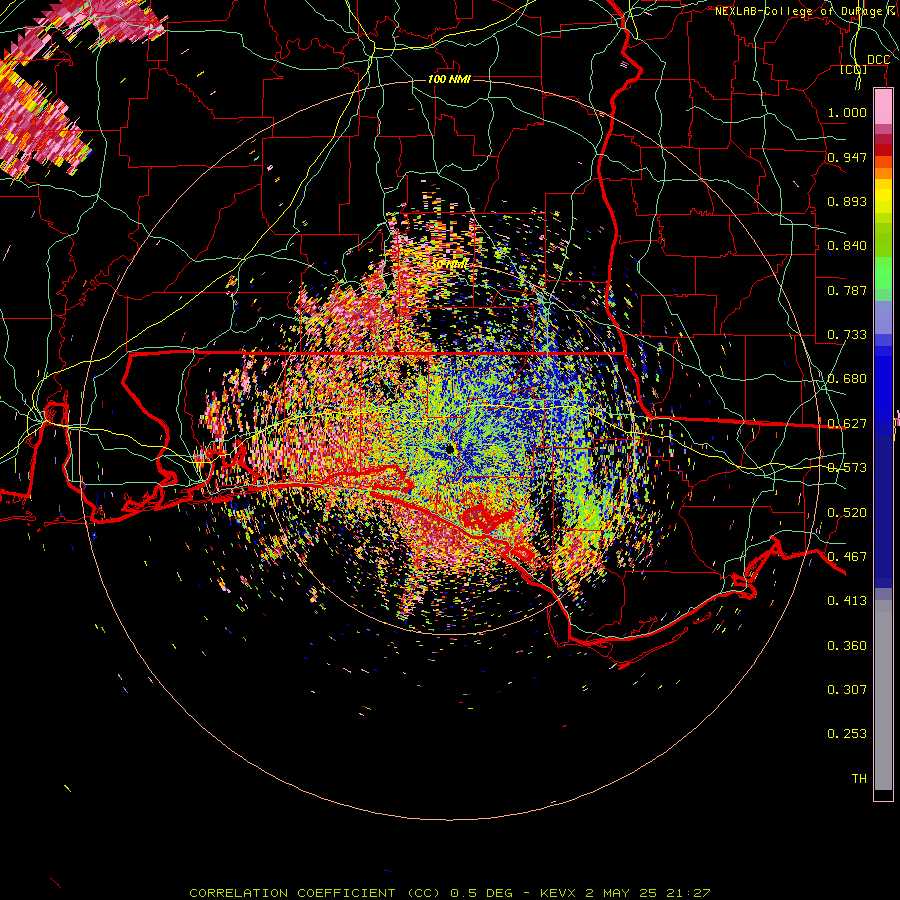Click the 50 NMI range ring label
Viewport: 900px width, 900px height.
click(x=449, y=265)
